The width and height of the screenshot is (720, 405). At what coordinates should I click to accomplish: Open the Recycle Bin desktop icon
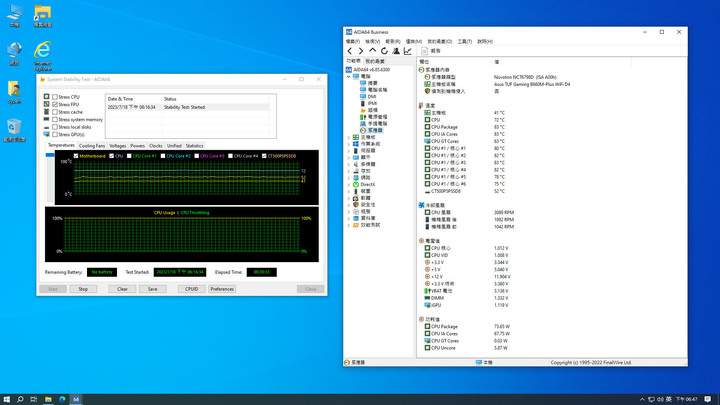[14, 130]
